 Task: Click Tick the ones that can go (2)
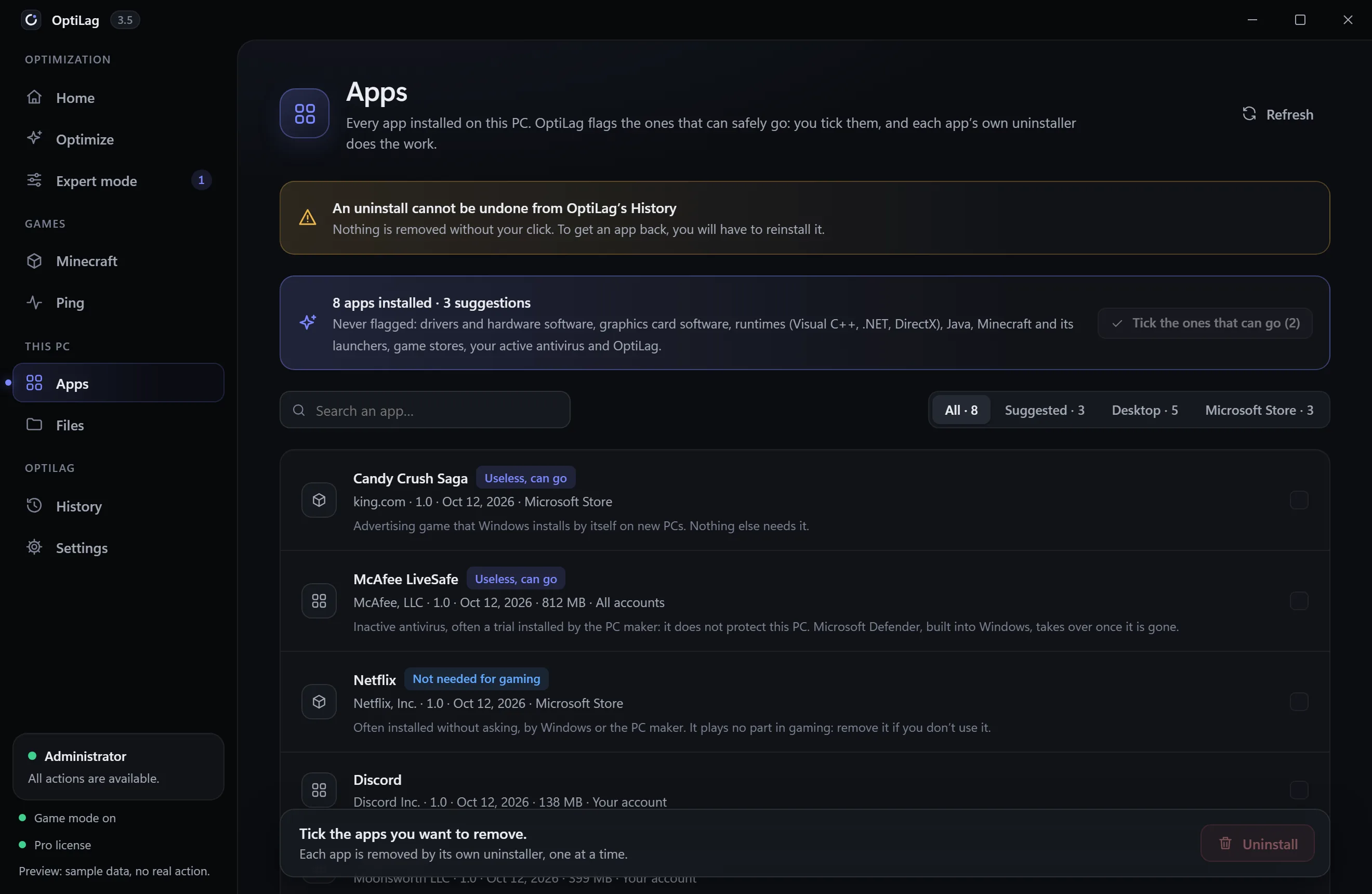point(1205,323)
